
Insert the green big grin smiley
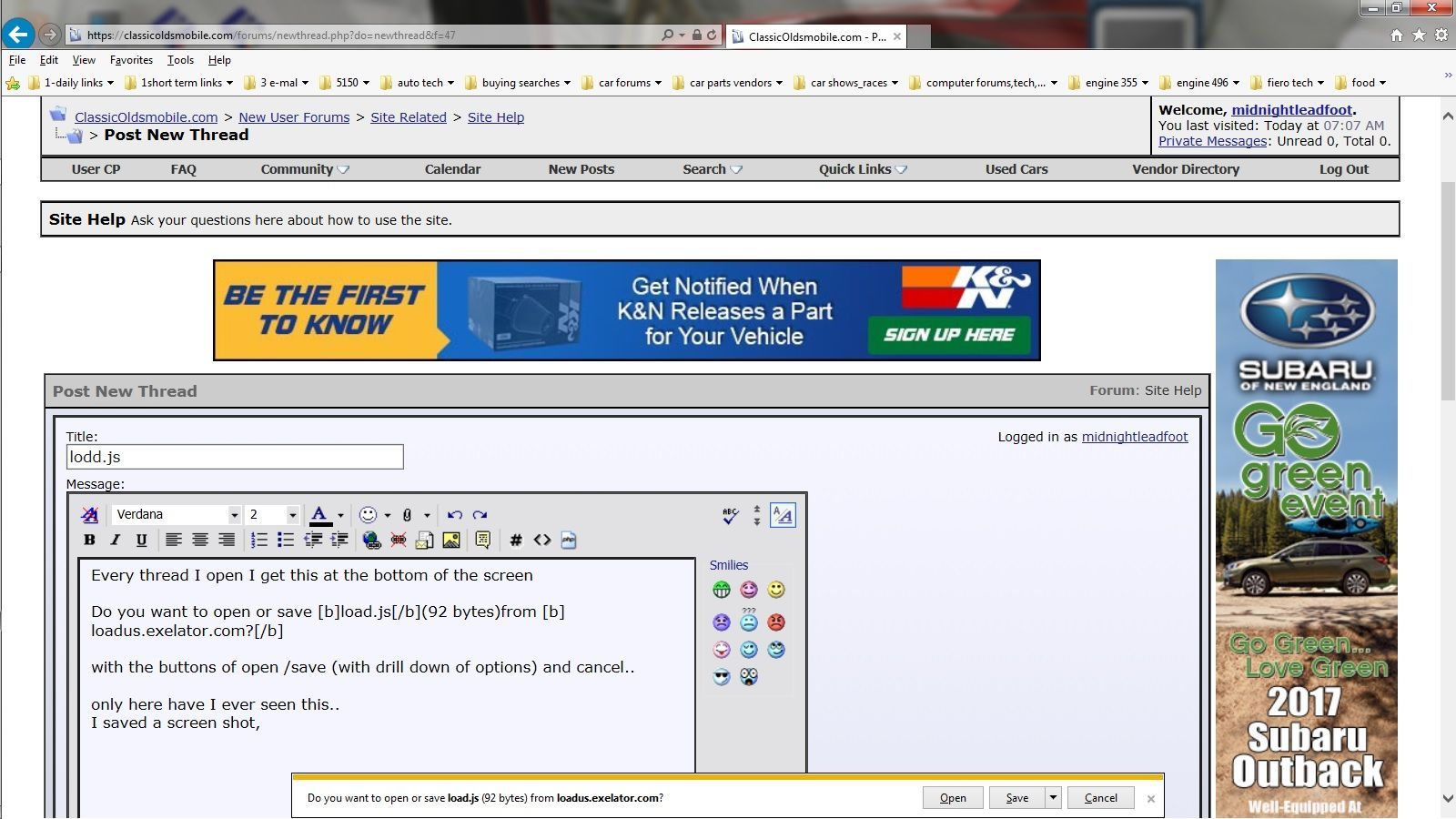pos(722,590)
